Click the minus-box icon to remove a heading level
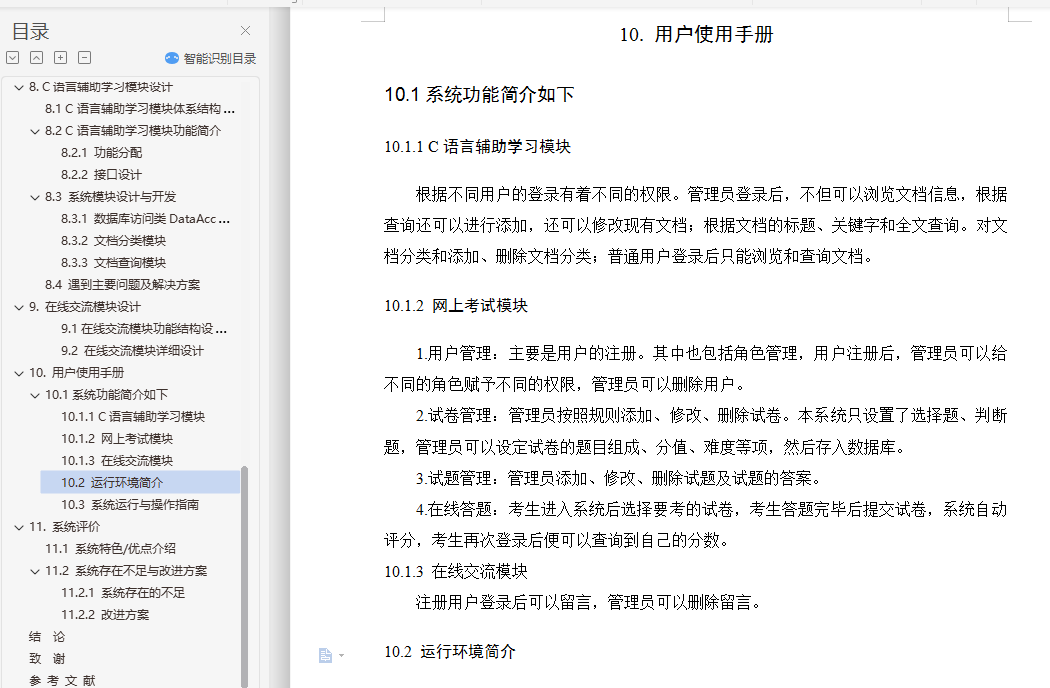This screenshot has height=688, width=1050. click(84, 58)
